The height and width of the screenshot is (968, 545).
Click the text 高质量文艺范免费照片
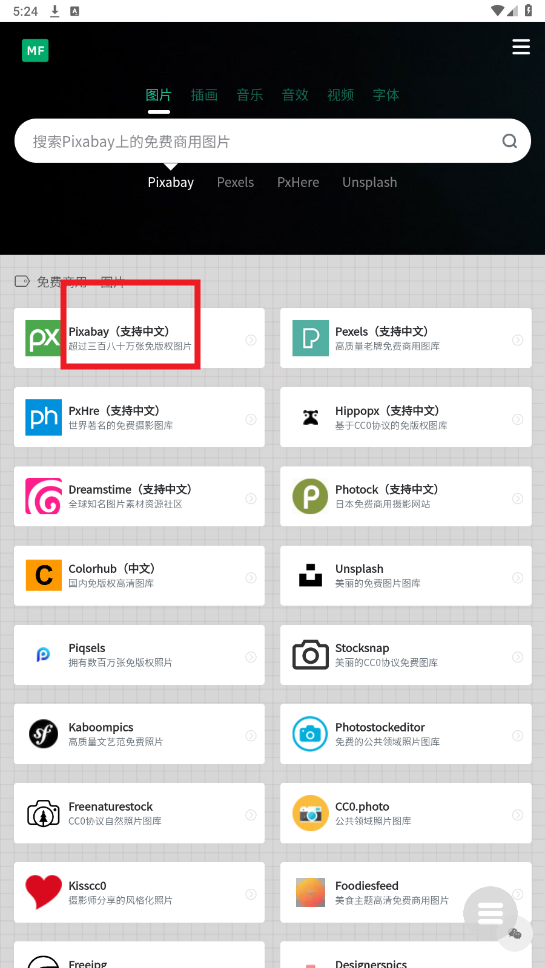(116, 742)
